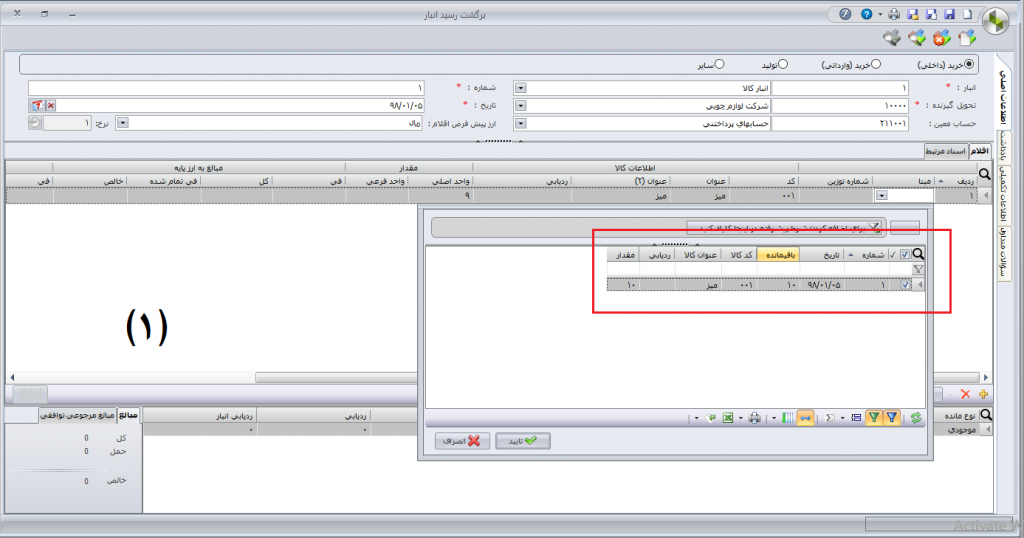Screen dimensions: 1024x538
Task: Click the شماره number input field
Action: point(227,87)
